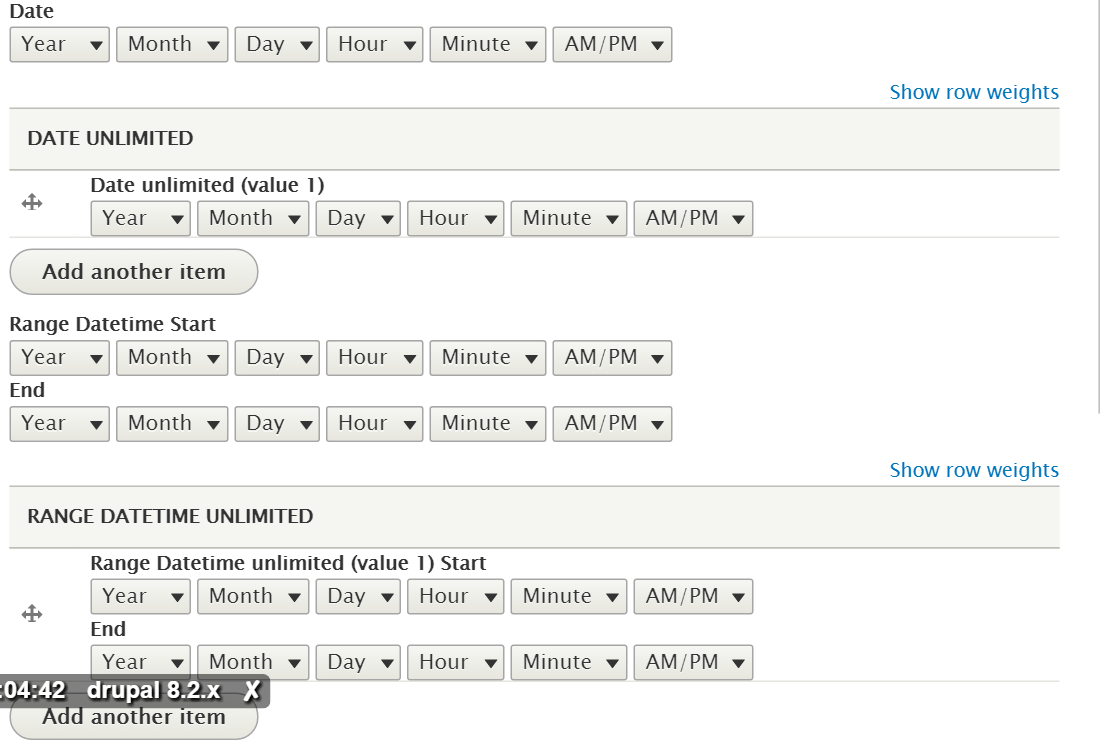Open Minute dropdown for Range Datetime unlimited End
Image resolution: width=1100 pixels, height=752 pixels.
click(x=568, y=662)
